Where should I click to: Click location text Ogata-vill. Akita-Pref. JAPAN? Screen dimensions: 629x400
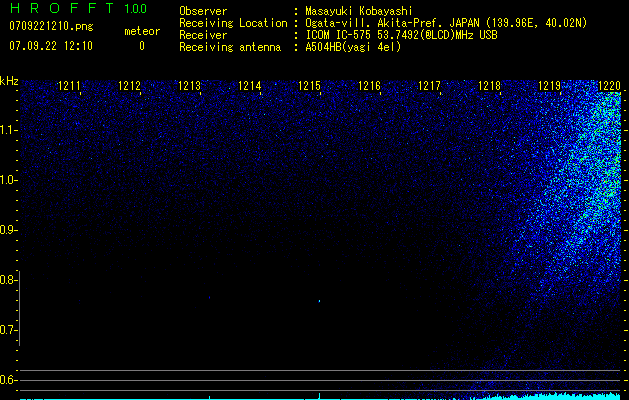[392, 23]
